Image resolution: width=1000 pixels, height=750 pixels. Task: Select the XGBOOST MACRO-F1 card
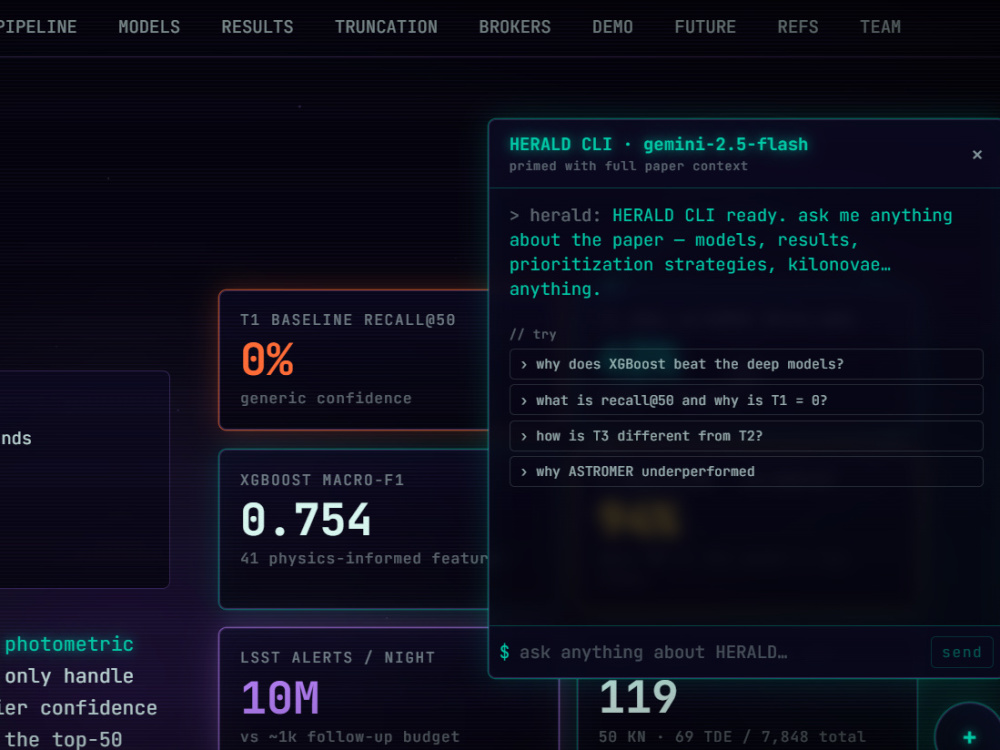point(354,529)
